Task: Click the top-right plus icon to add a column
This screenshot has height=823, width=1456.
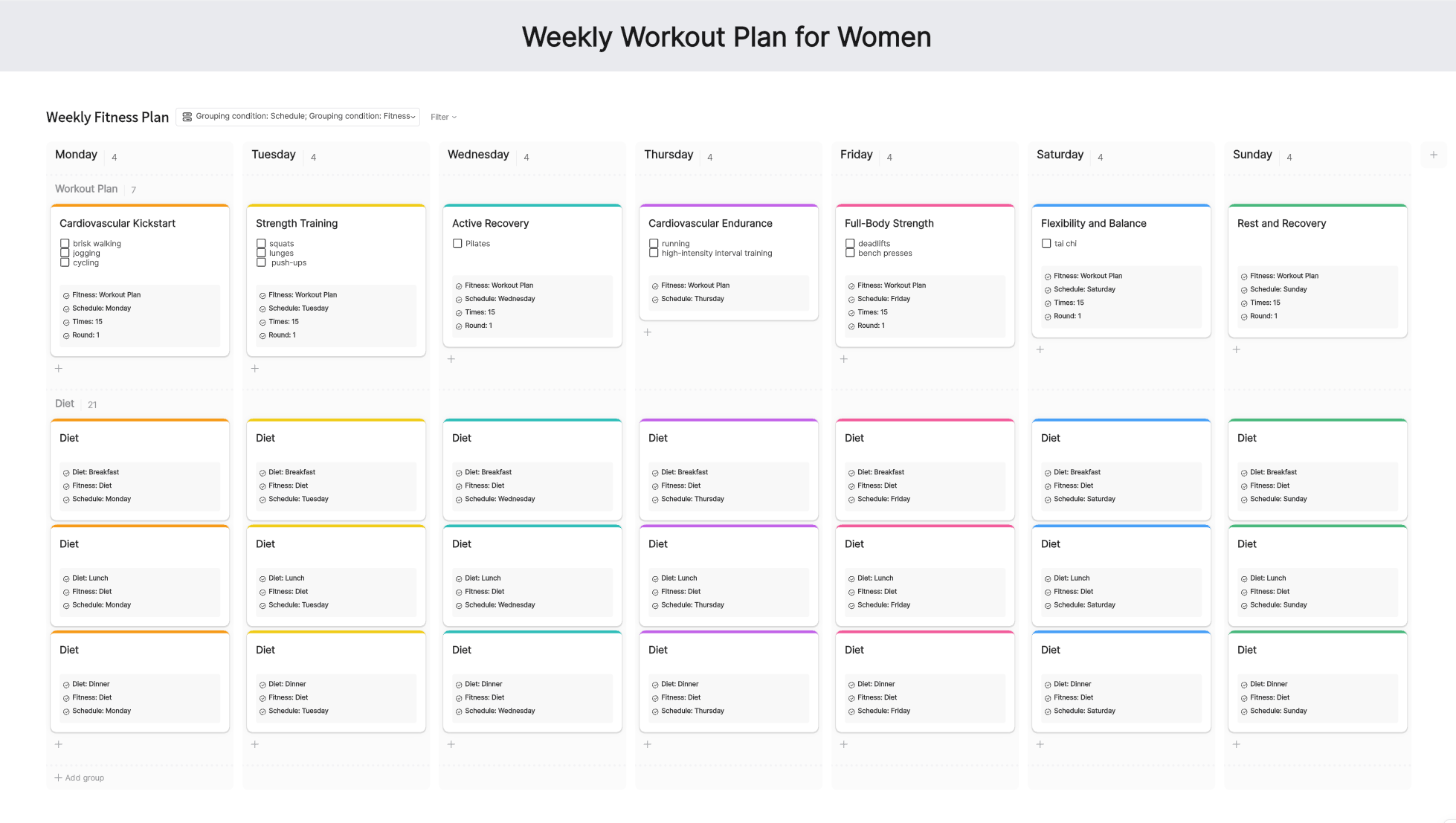Action: pos(1433,155)
